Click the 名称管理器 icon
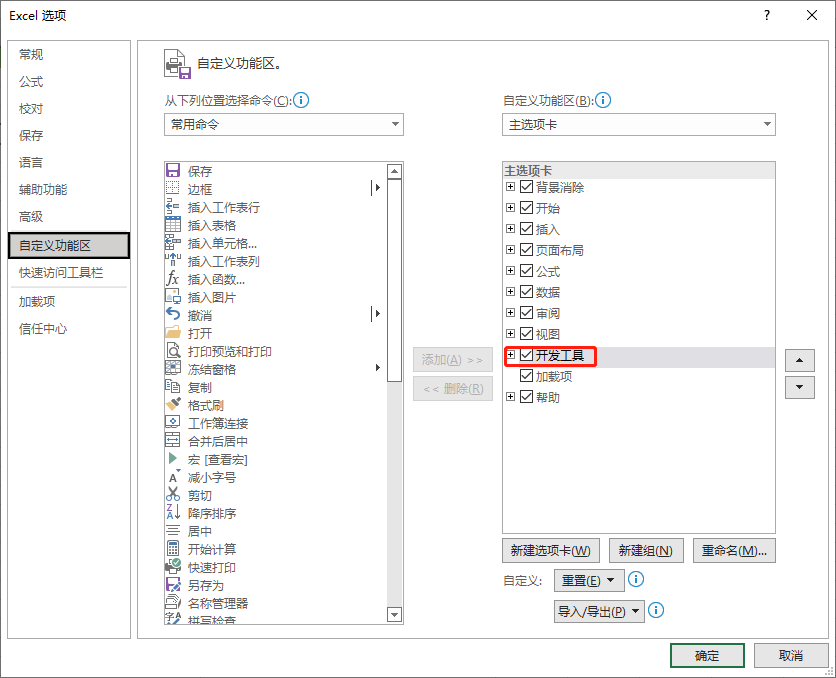Screen dimensions: 836x678 pos(173,602)
